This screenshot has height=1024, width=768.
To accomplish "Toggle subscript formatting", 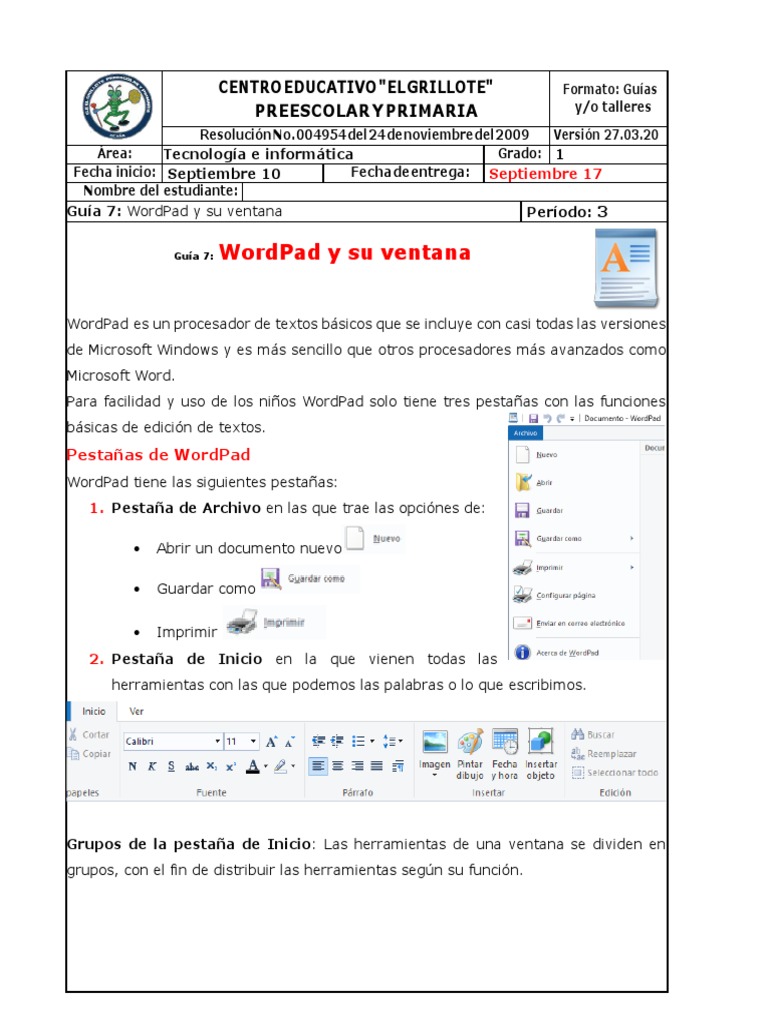I will point(212,767).
